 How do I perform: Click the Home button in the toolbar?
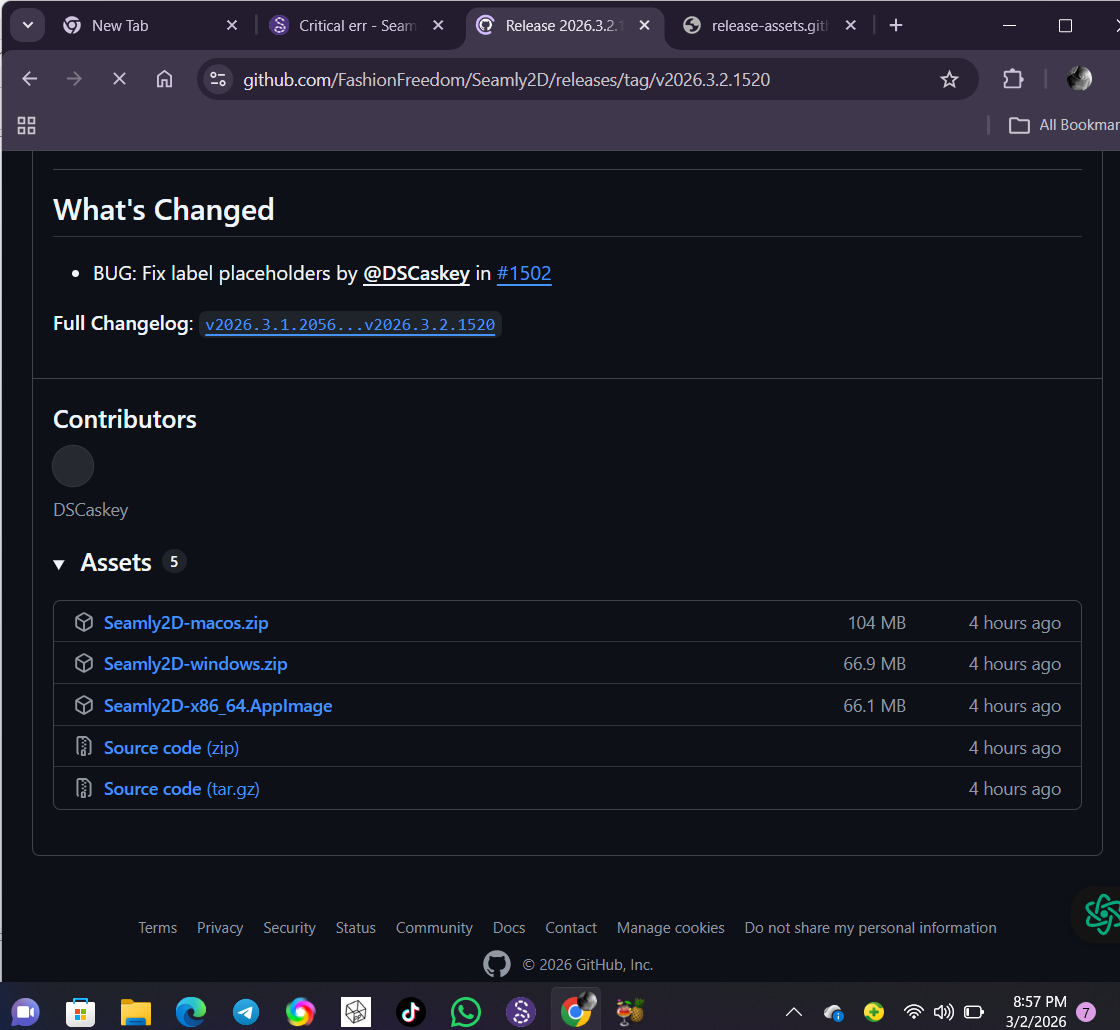(x=165, y=79)
